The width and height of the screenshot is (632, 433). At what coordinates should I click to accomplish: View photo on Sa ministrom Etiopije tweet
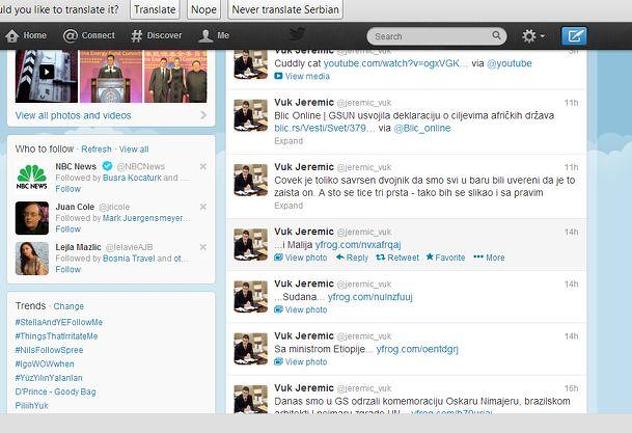click(x=301, y=362)
